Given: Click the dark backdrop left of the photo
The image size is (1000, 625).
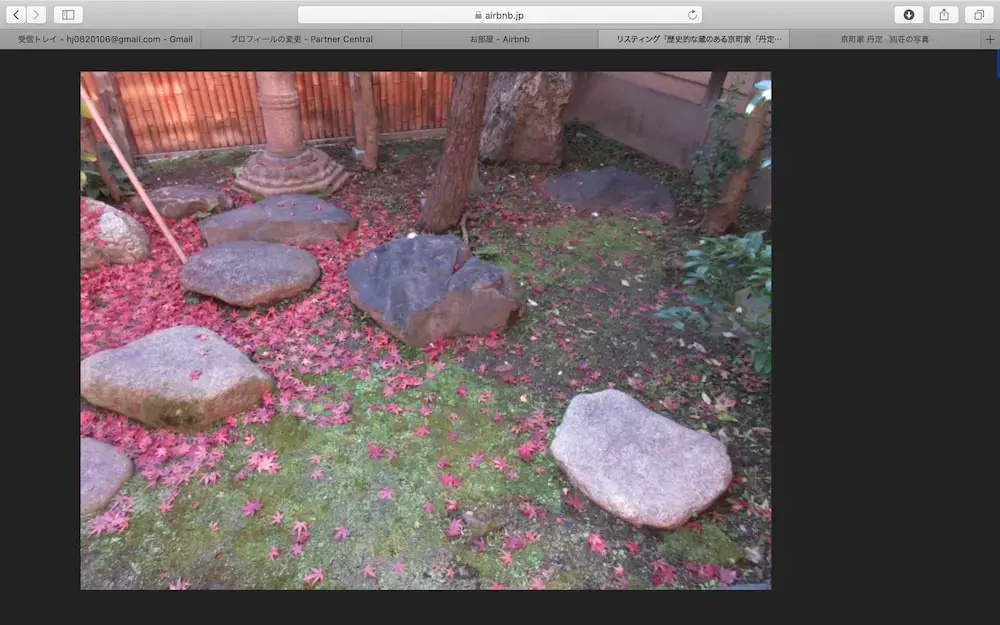Looking at the screenshot, I should (x=40, y=332).
